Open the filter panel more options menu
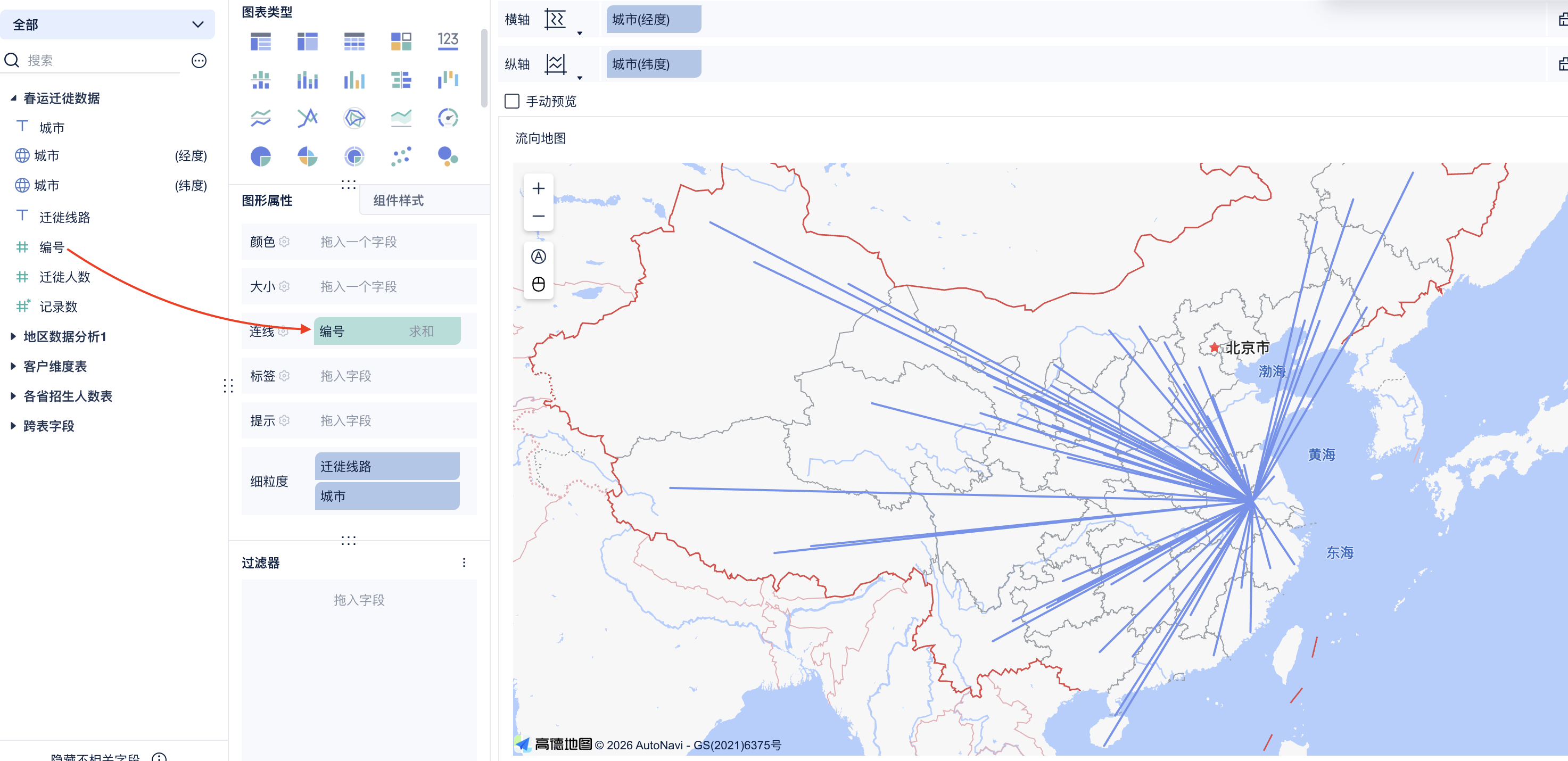1568x761 pixels. [464, 563]
